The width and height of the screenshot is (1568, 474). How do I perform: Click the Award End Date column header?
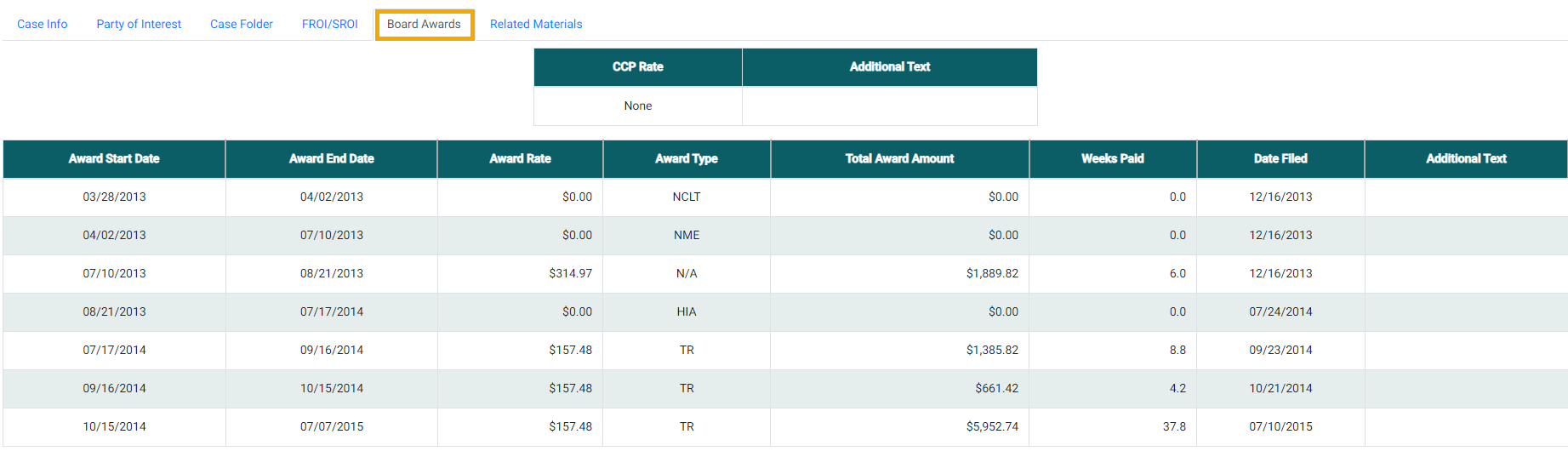click(x=331, y=158)
